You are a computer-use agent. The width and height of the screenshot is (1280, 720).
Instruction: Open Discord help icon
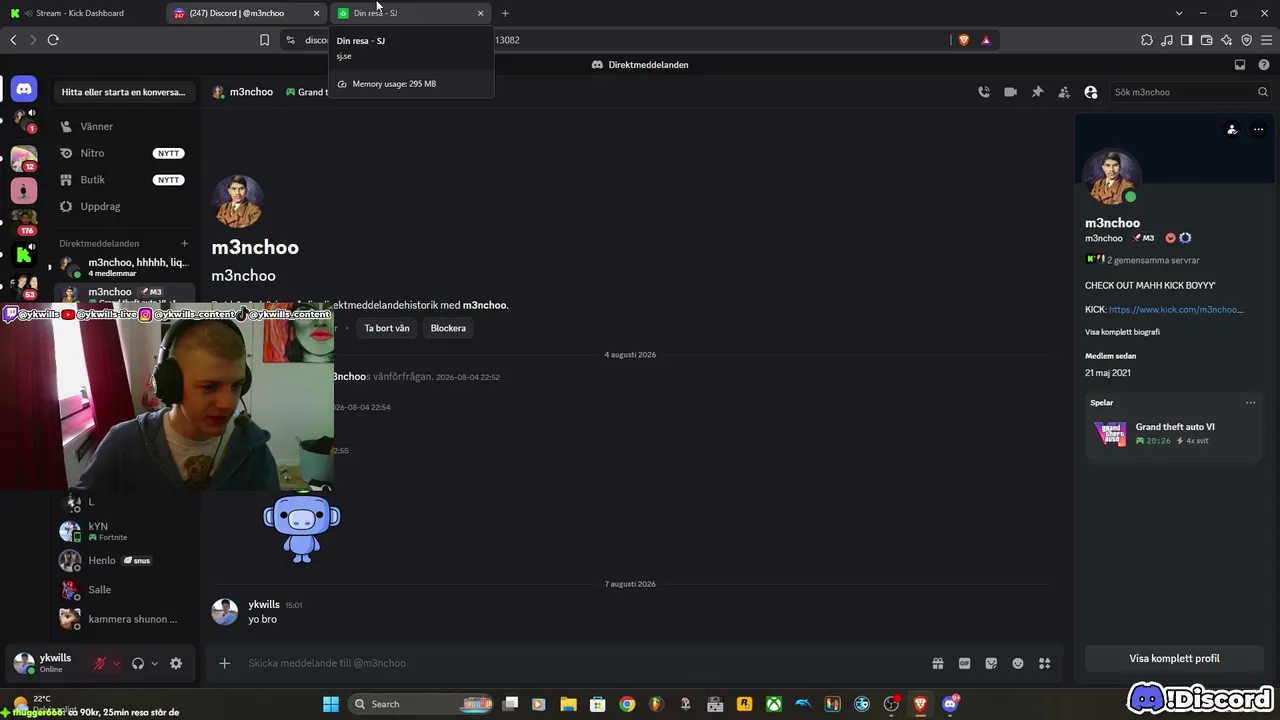(x=1264, y=65)
